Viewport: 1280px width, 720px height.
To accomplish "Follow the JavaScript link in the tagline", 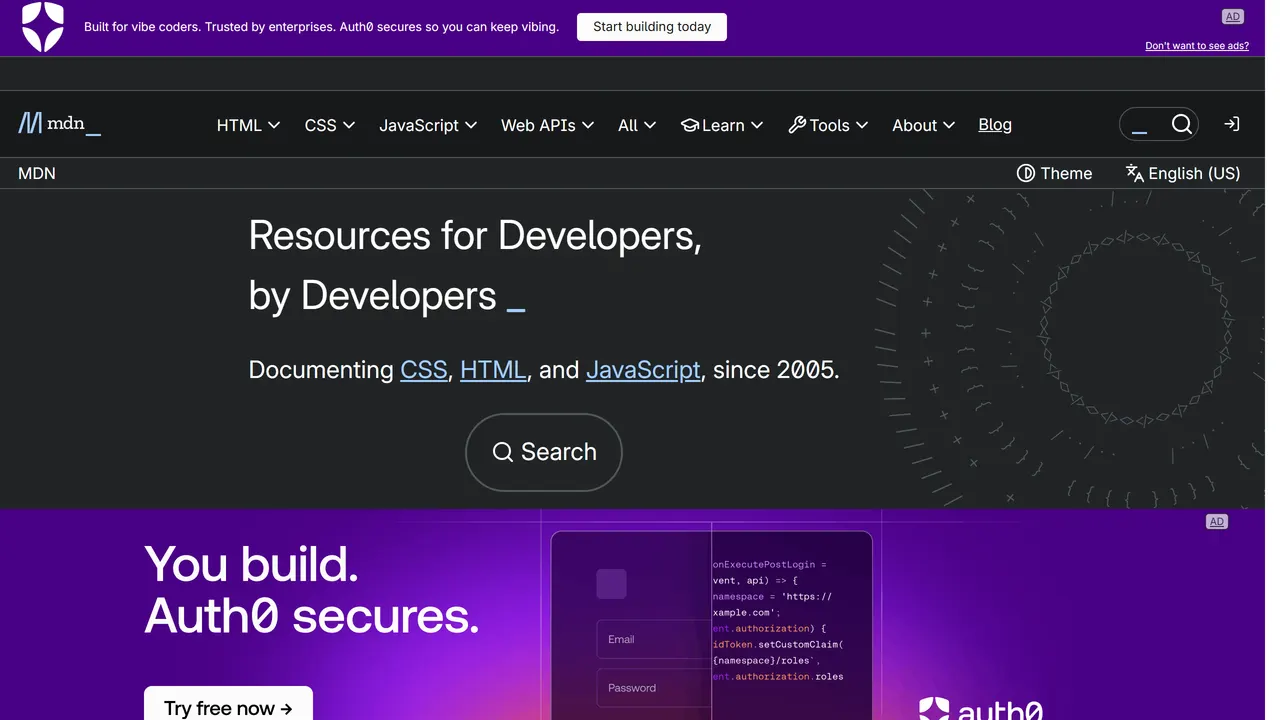I will (x=643, y=370).
